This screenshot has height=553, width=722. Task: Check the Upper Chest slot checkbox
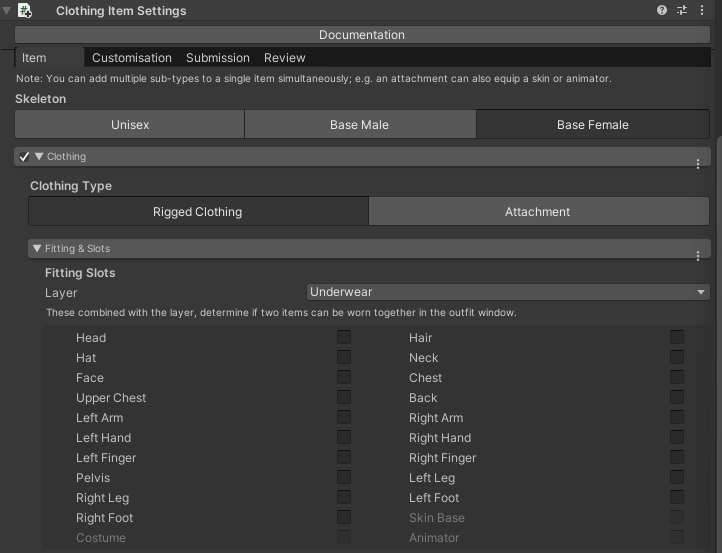pyautogui.click(x=344, y=398)
